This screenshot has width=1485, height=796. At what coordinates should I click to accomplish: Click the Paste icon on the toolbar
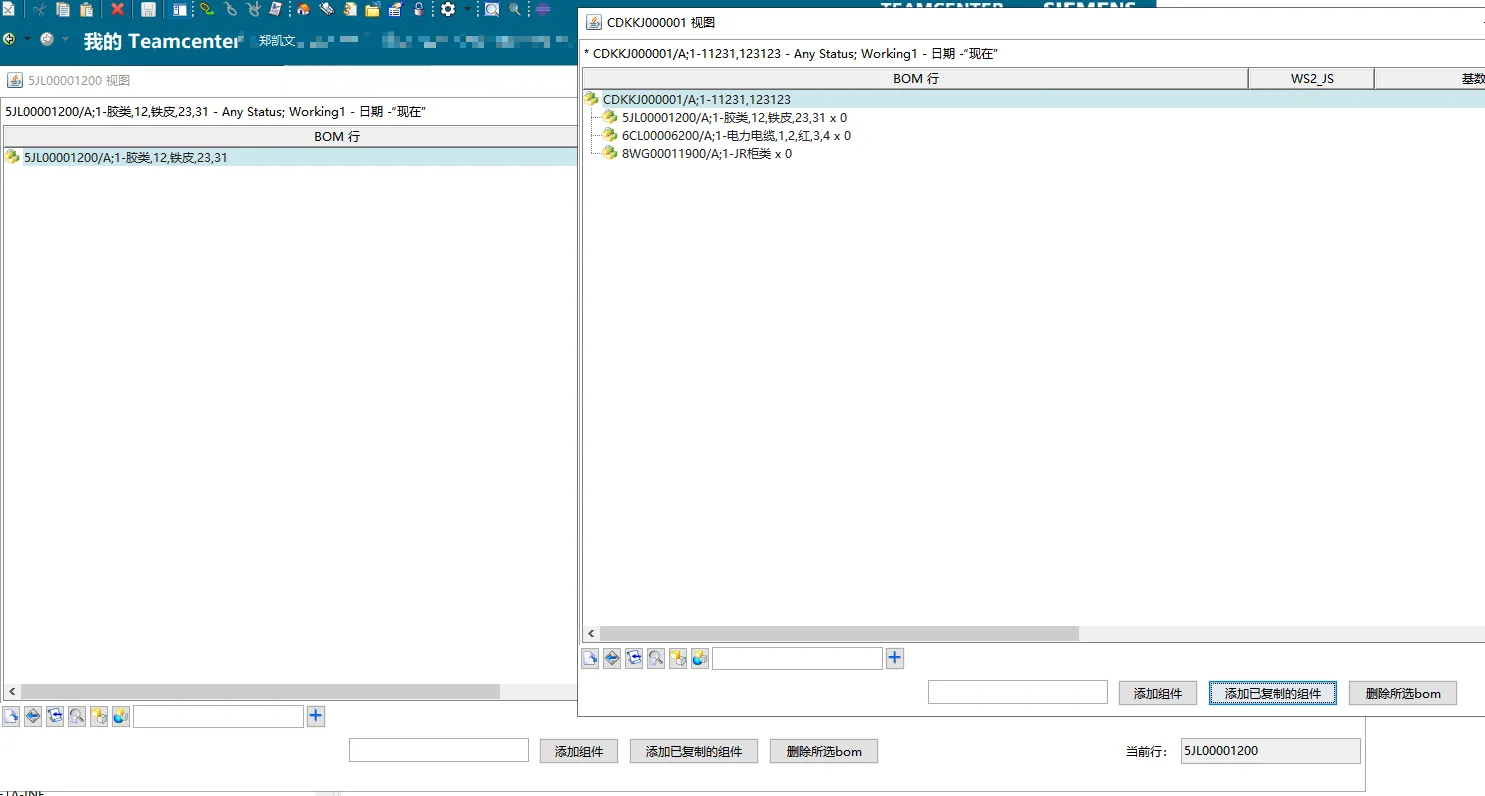(85, 9)
